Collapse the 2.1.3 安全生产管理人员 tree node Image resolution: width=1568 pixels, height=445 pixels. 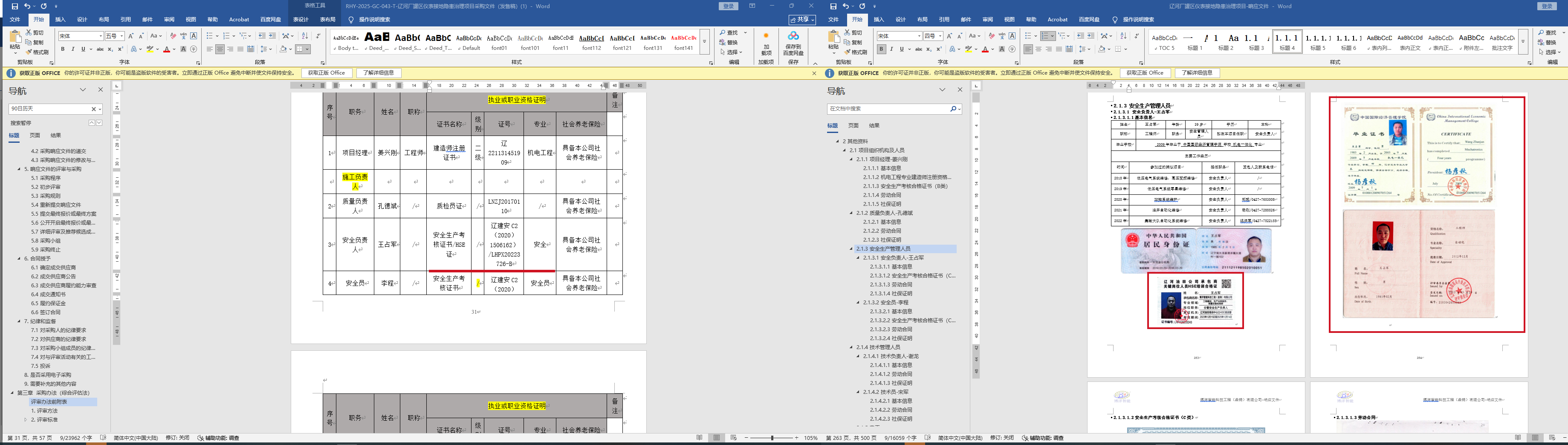coord(851,249)
